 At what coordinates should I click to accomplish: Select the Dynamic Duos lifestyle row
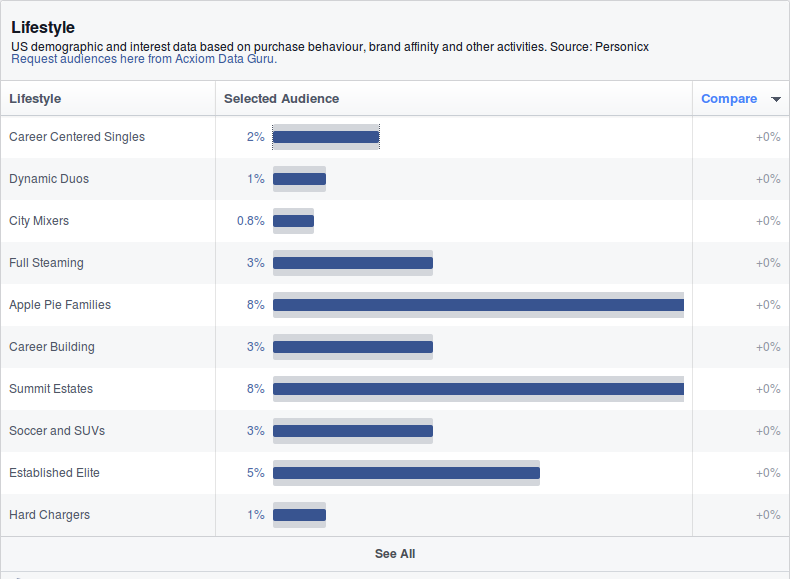[49, 179]
